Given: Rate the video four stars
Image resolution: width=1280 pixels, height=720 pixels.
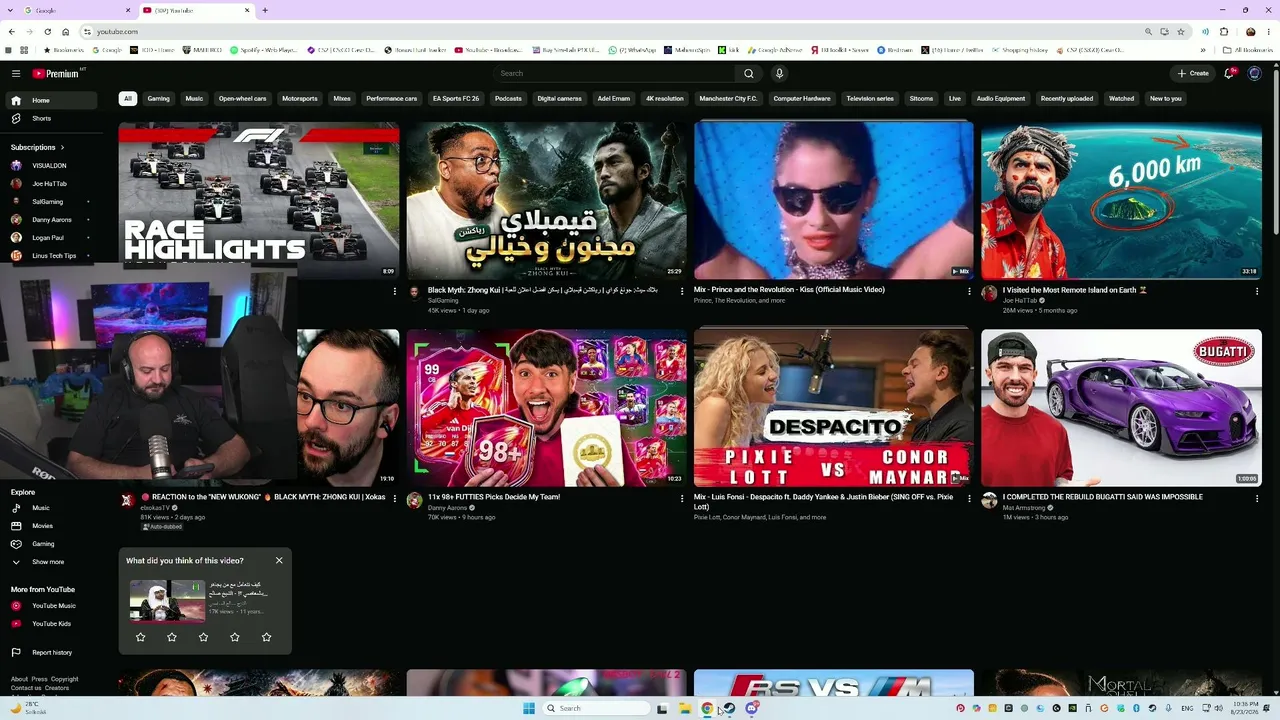Looking at the screenshot, I should point(235,637).
